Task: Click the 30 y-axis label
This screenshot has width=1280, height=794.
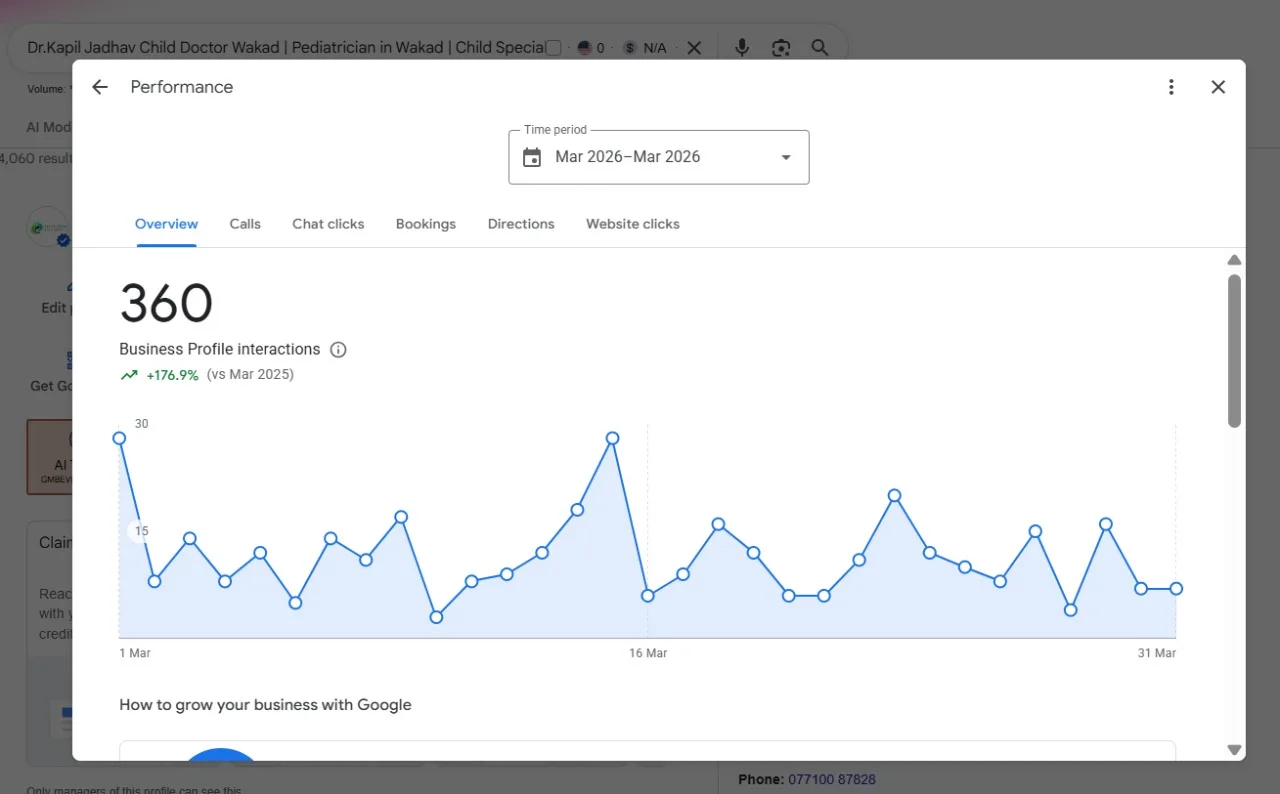Action: pos(141,424)
